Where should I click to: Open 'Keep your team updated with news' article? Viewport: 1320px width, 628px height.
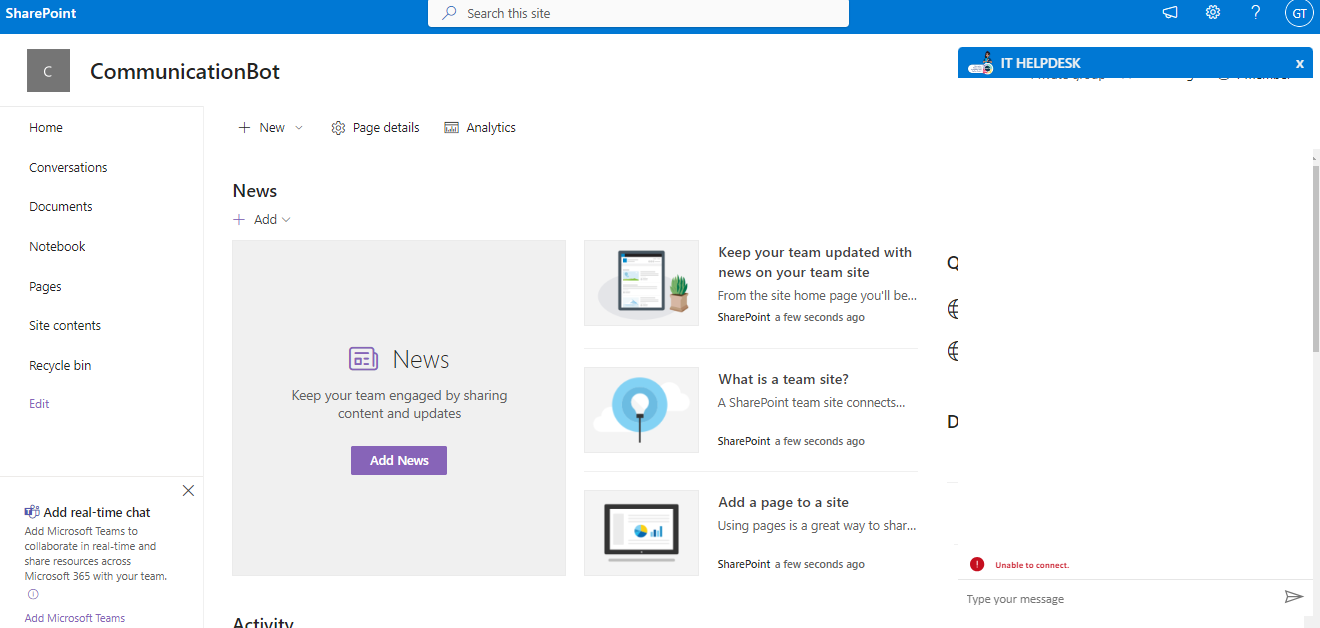pyautogui.click(x=815, y=262)
